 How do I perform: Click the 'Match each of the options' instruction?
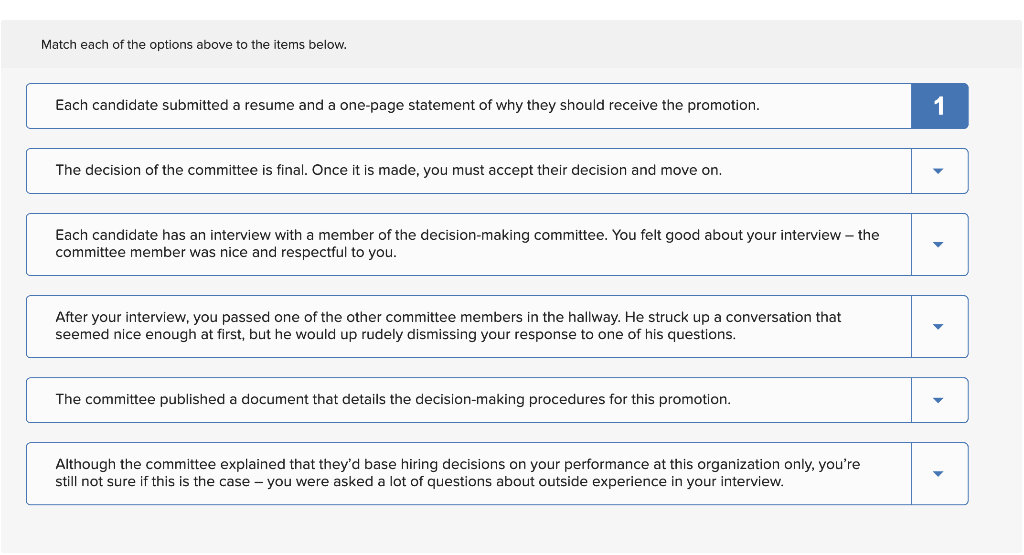coord(194,44)
